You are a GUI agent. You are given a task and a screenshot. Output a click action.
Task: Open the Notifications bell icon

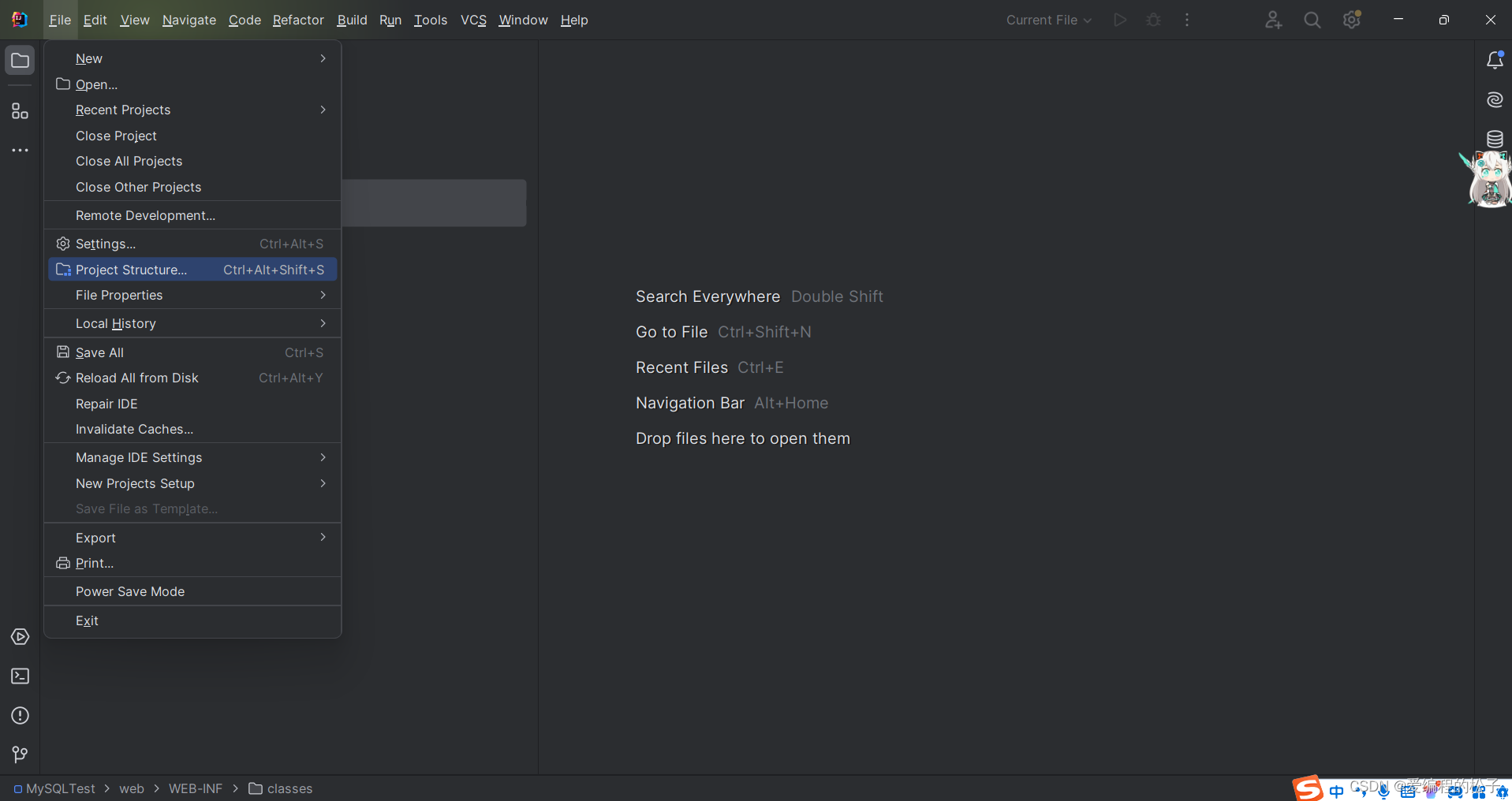click(1494, 61)
